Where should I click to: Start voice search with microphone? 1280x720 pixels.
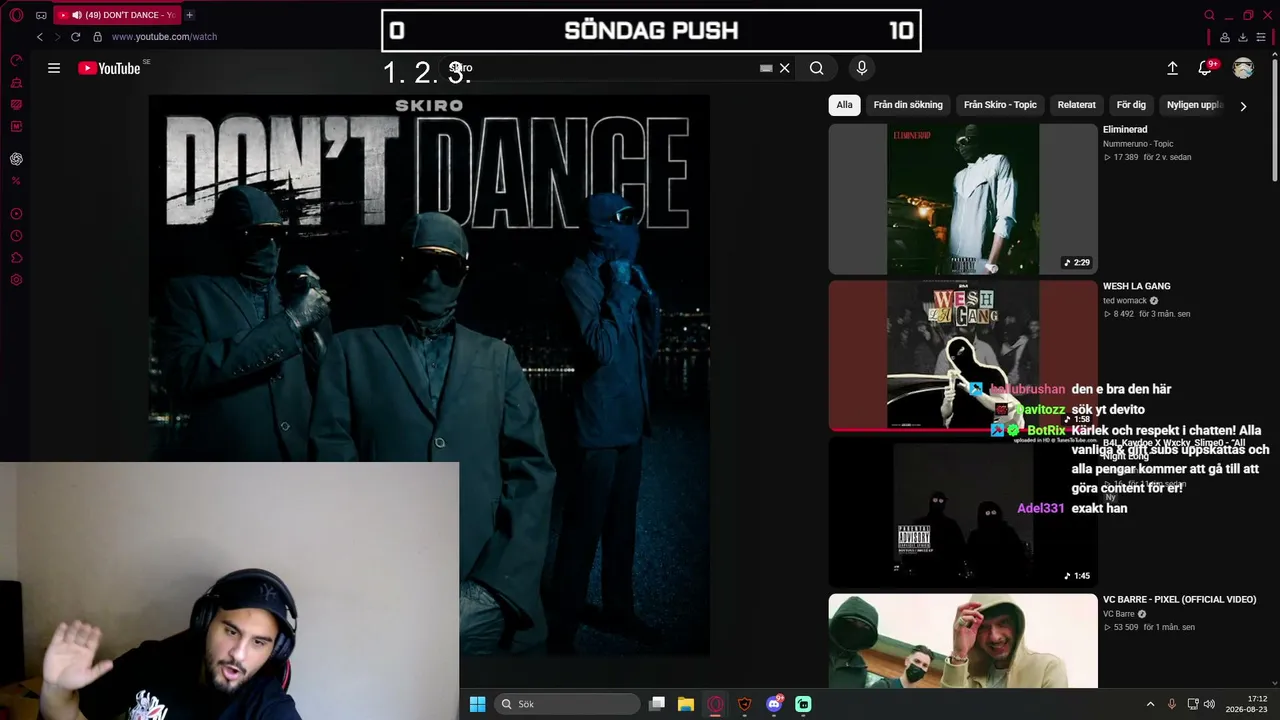pos(862,68)
